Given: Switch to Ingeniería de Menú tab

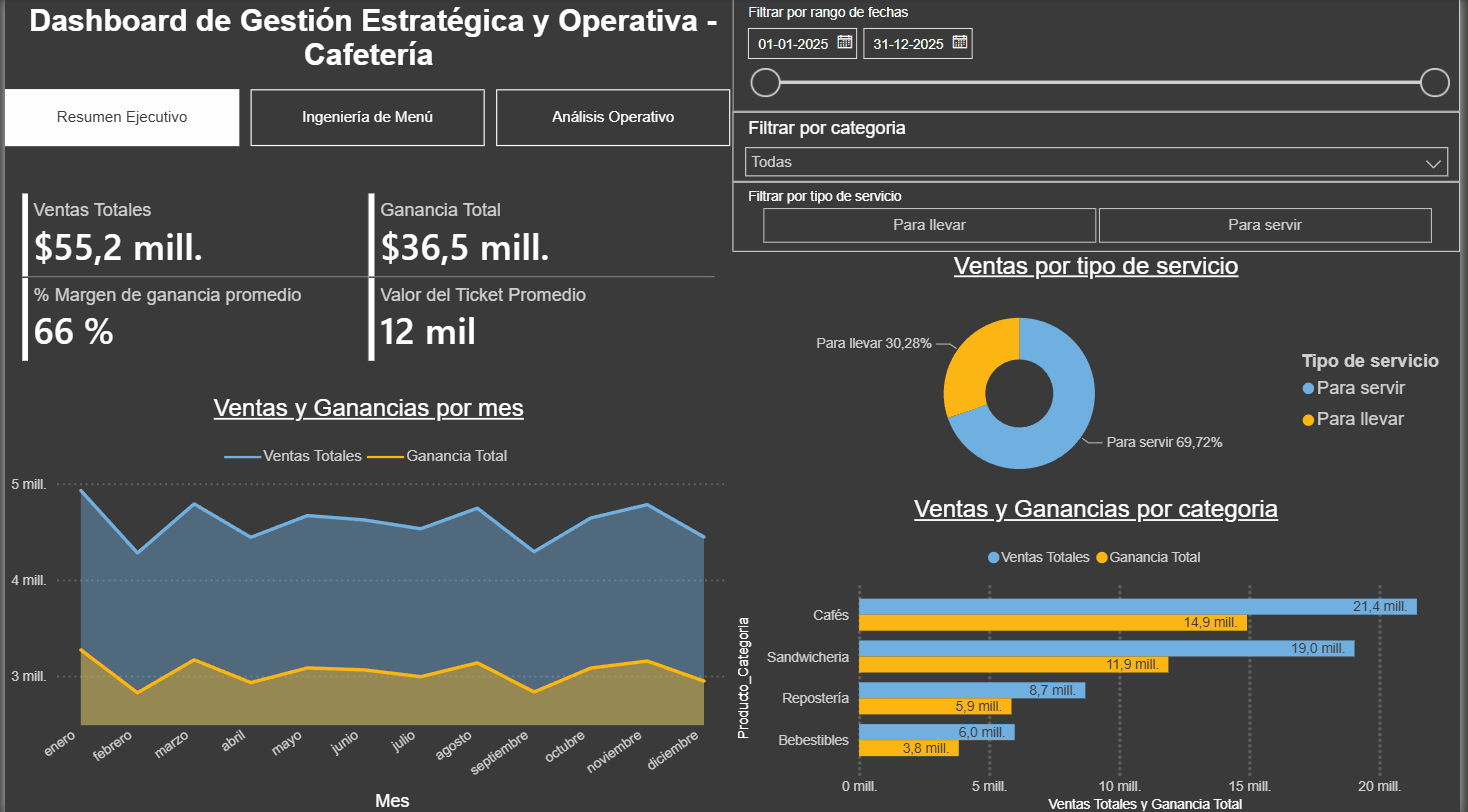Looking at the screenshot, I should 368,117.
